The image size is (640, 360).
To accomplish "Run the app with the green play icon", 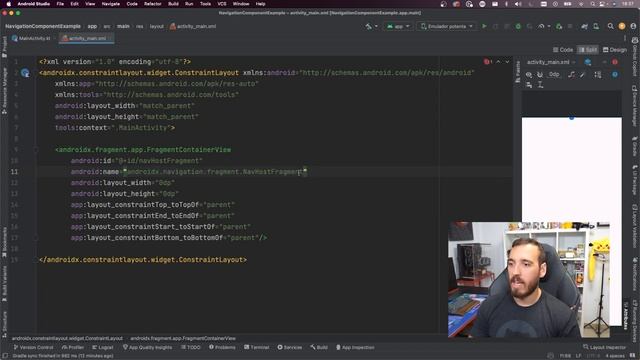I will click(x=484, y=26).
